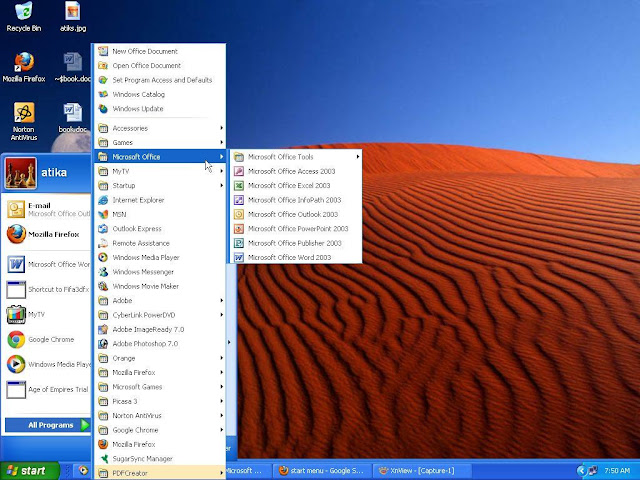Expand the Google Chrome folder in programs menu
Viewport: 640px width, 480px height.
click(x=160, y=430)
